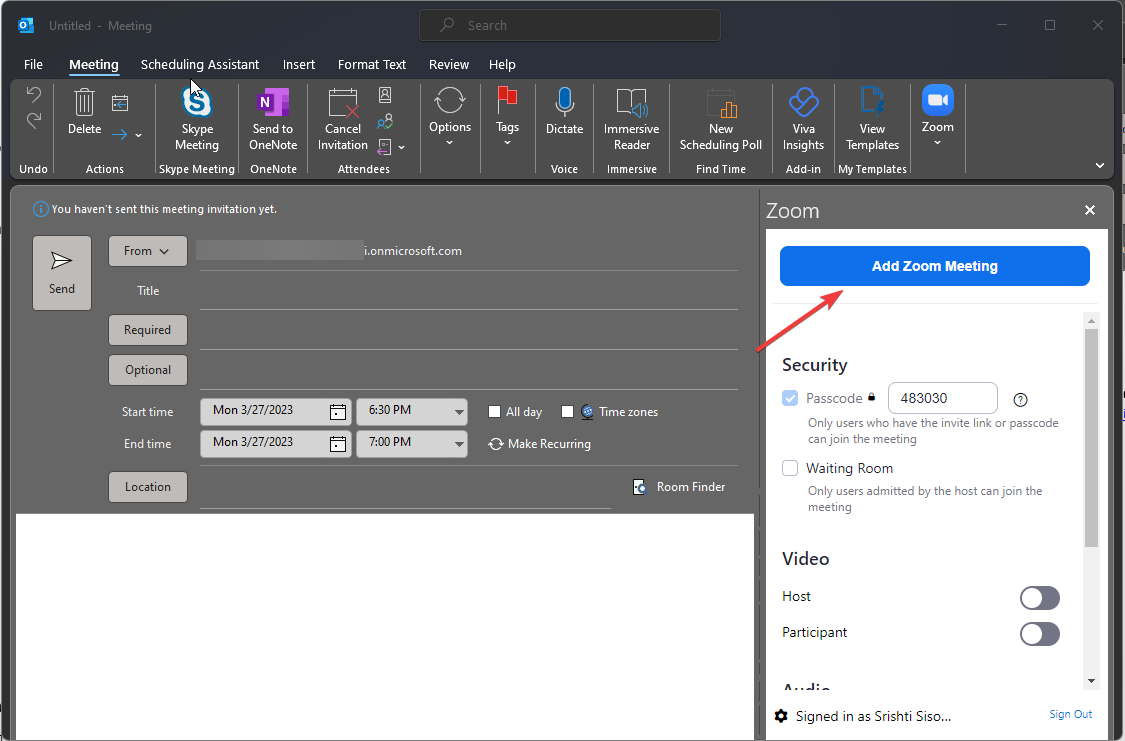Create a New Scheduling Poll
The width and height of the screenshot is (1125, 741).
point(720,118)
